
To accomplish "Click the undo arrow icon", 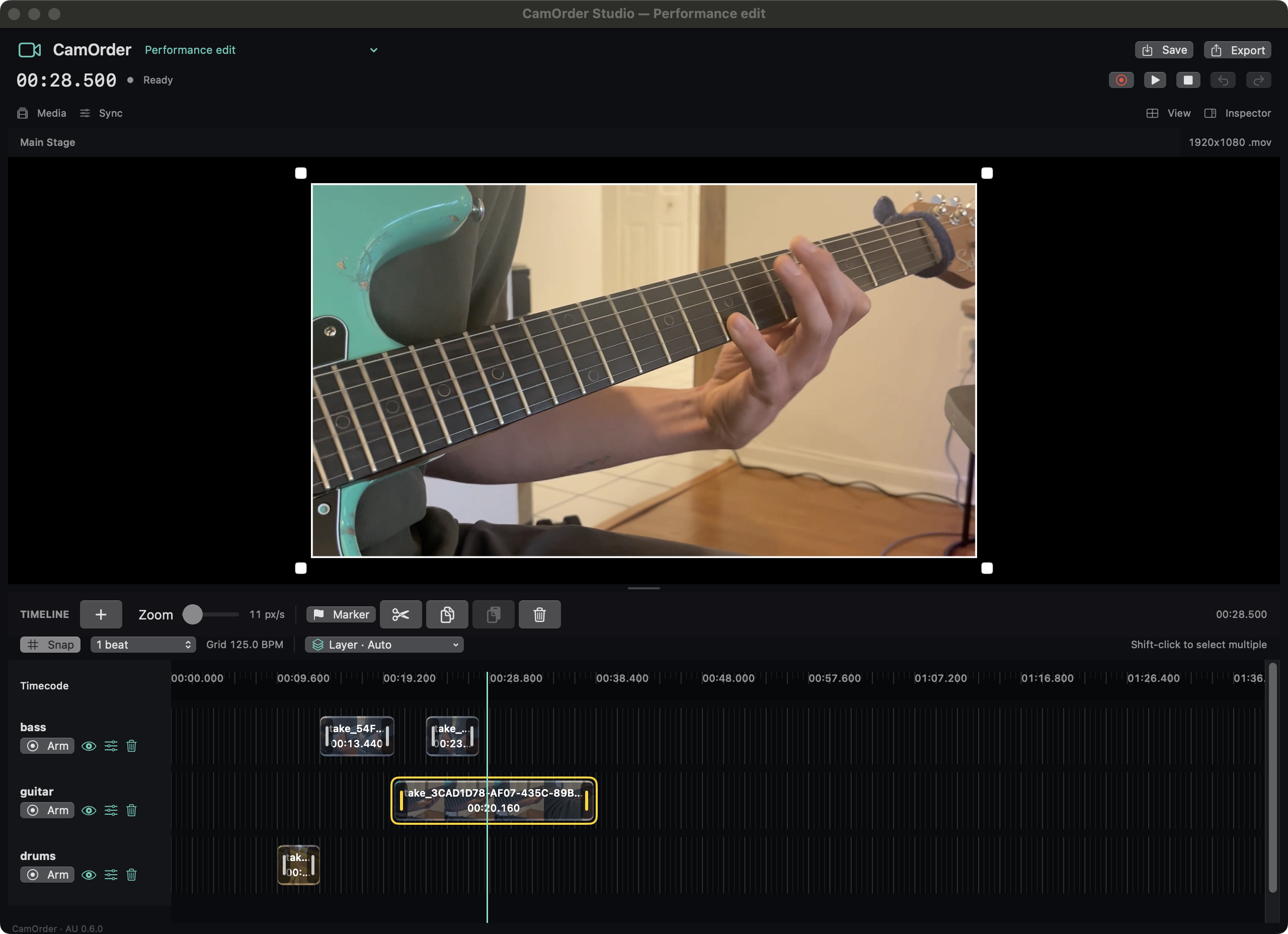I will [1223, 80].
